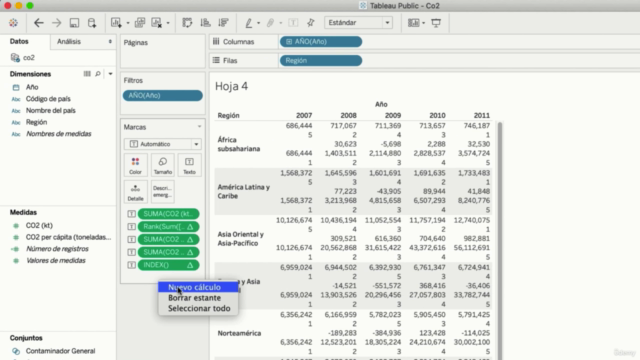Toggle the dimensions list view icon
Viewport: 640px width, 360px height.
coord(87,74)
